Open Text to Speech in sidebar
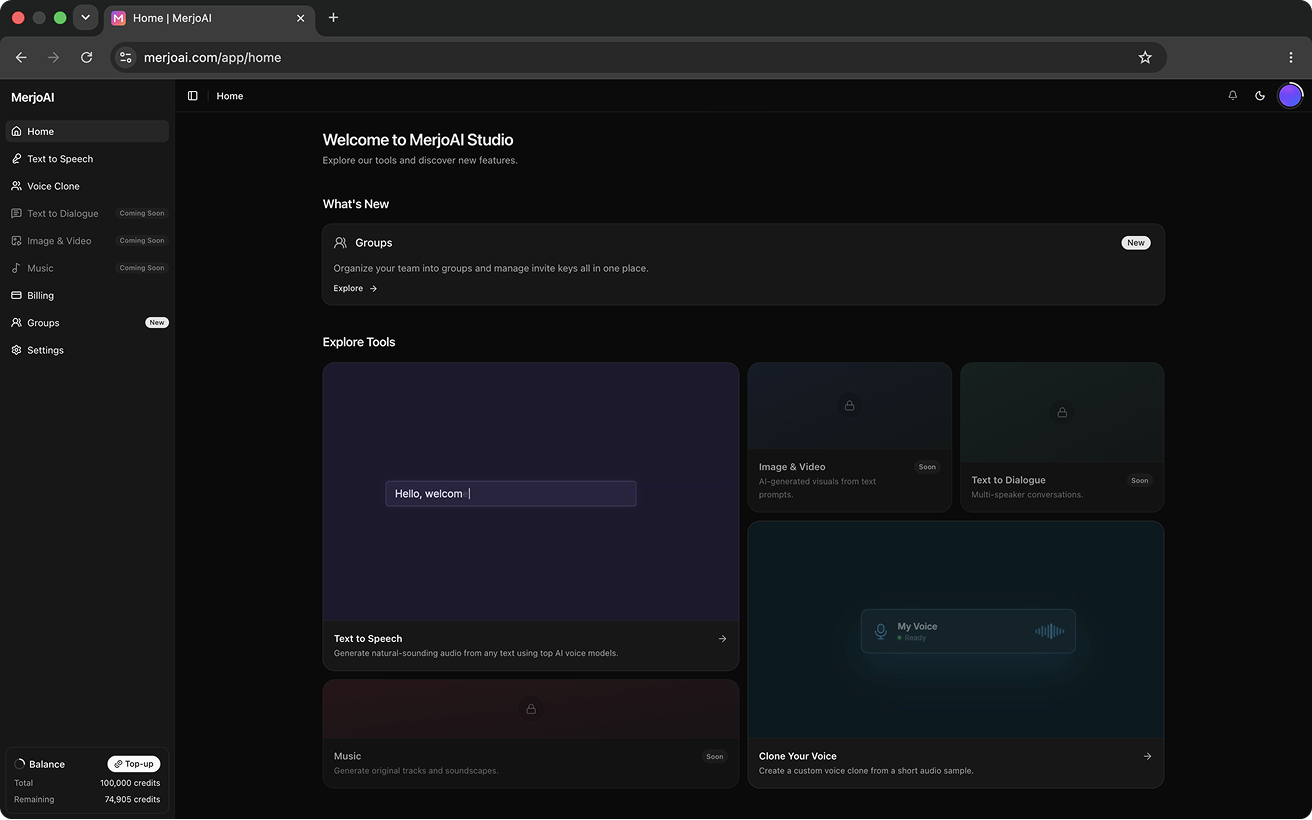This screenshot has height=820, width=1312. coord(87,159)
